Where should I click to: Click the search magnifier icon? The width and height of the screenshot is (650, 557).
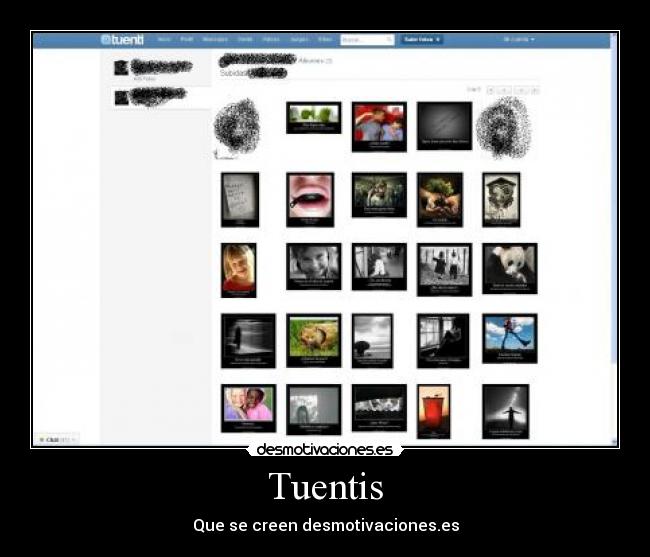point(390,40)
